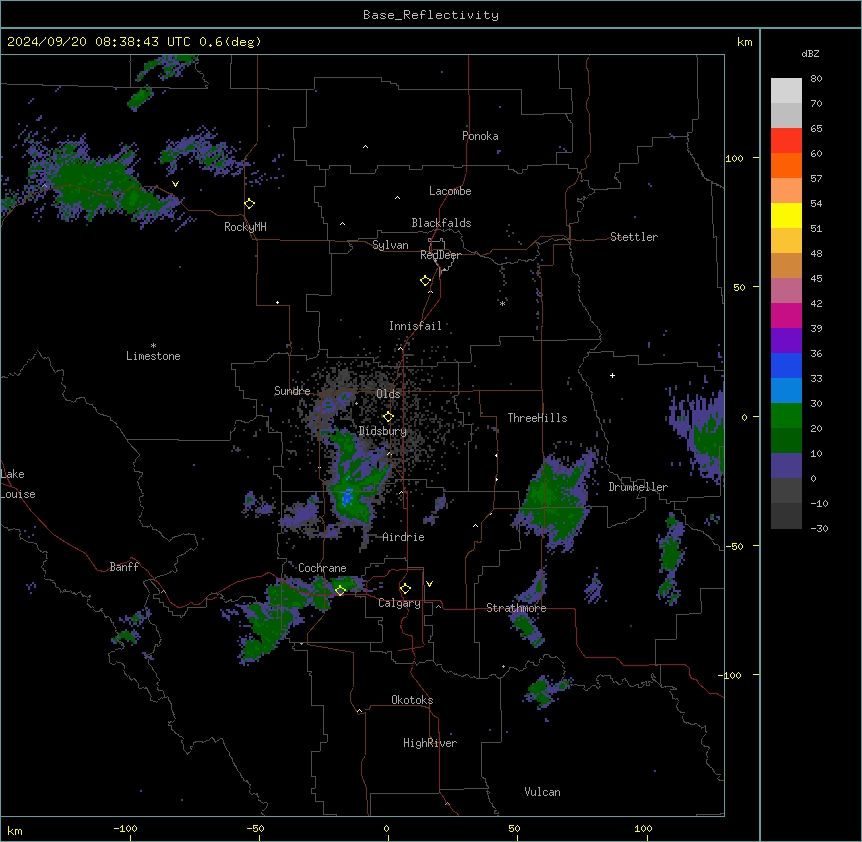This screenshot has height=842, width=862.
Task: Click the blue echo core northwest of Airdrie
Action: (347, 497)
